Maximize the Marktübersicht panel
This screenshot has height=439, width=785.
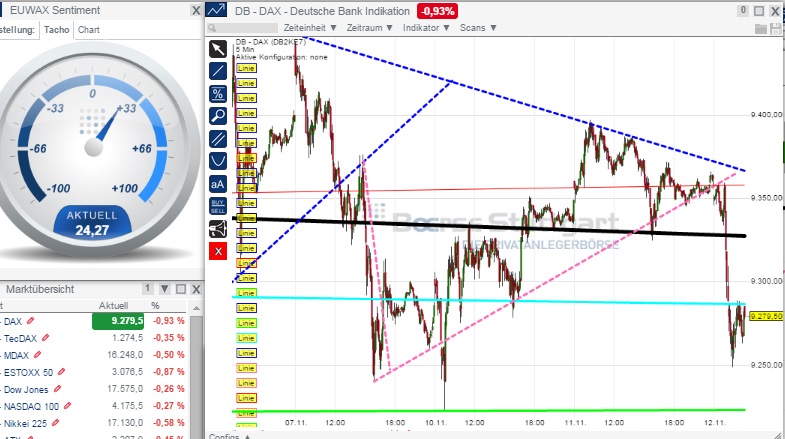click(x=181, y=289)
